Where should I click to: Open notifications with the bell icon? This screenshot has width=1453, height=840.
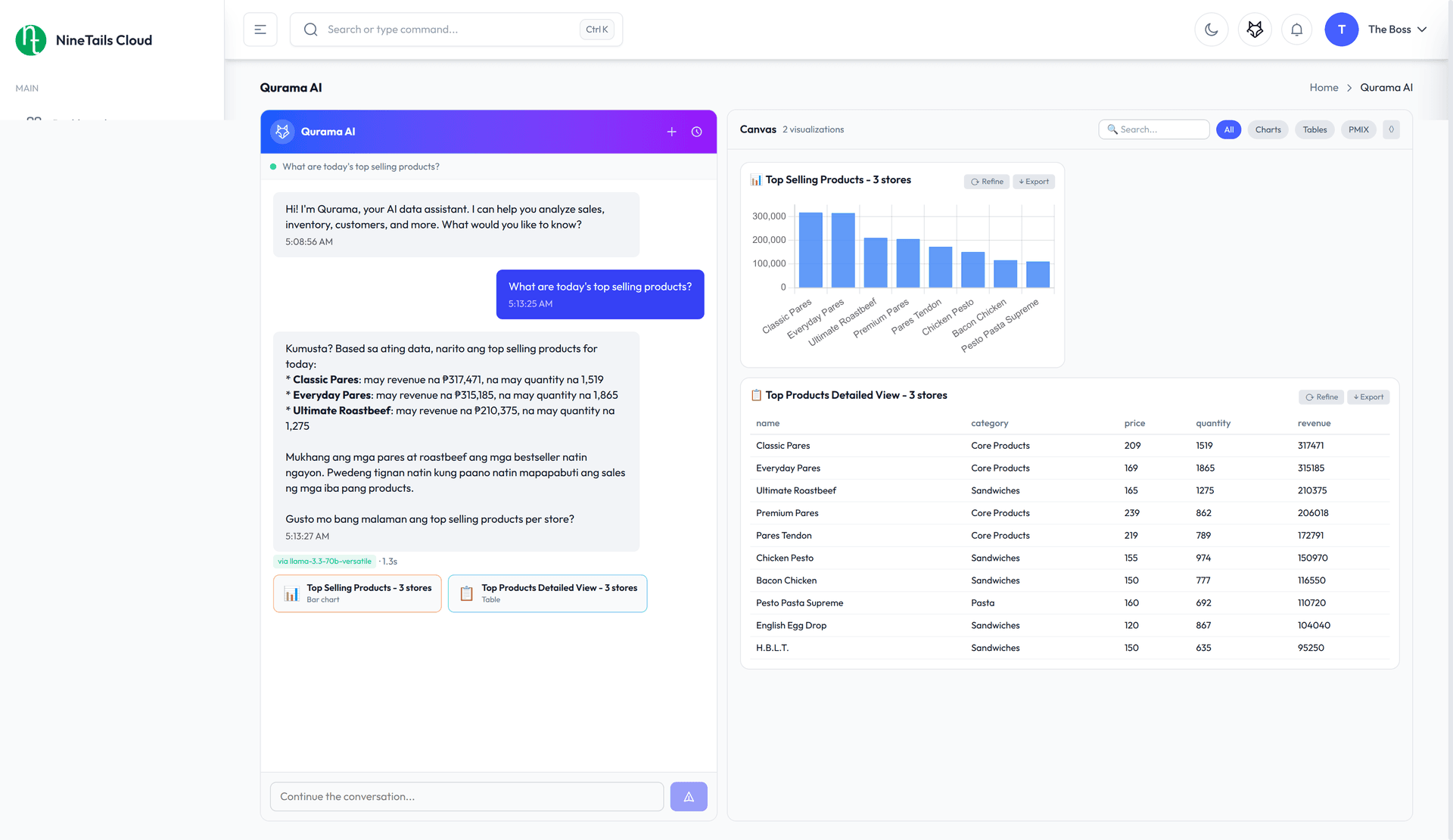pyautogui.click(x=1296, y=29)
